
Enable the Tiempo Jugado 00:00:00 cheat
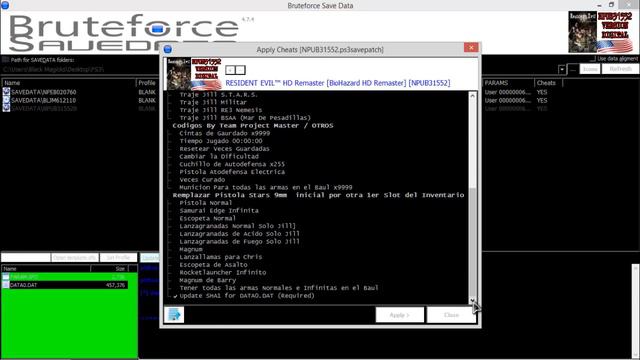[x=221, y=141]
